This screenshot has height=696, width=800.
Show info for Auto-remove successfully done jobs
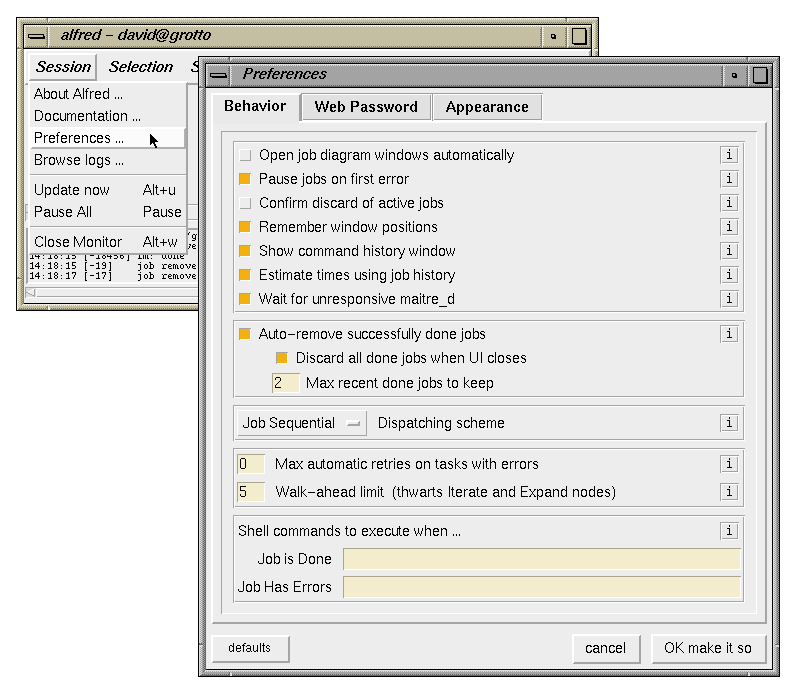(729, 334)
